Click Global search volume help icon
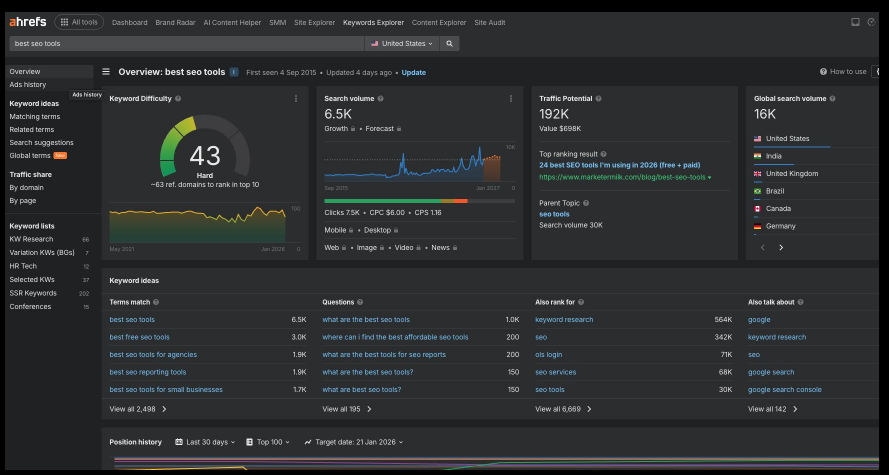 pyautogui.click(x=832, y=99)
